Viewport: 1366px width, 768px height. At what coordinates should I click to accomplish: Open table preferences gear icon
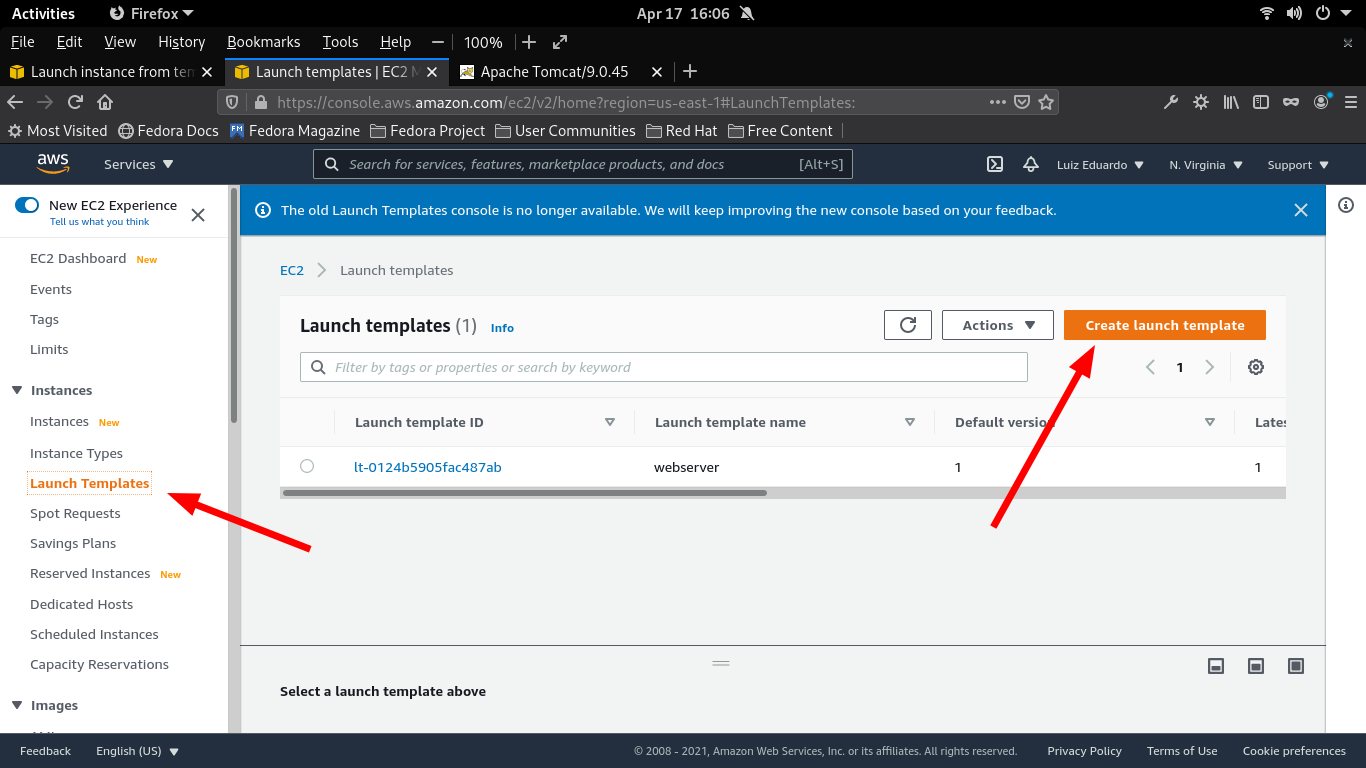pyautogui.click(x=1256, y=367)
